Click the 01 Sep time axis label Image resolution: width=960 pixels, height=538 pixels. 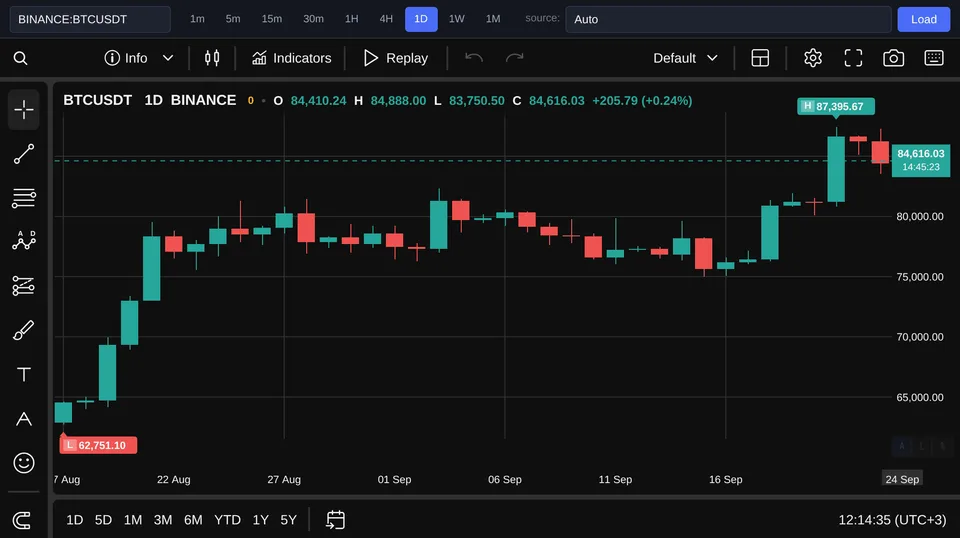click(394, 479)
